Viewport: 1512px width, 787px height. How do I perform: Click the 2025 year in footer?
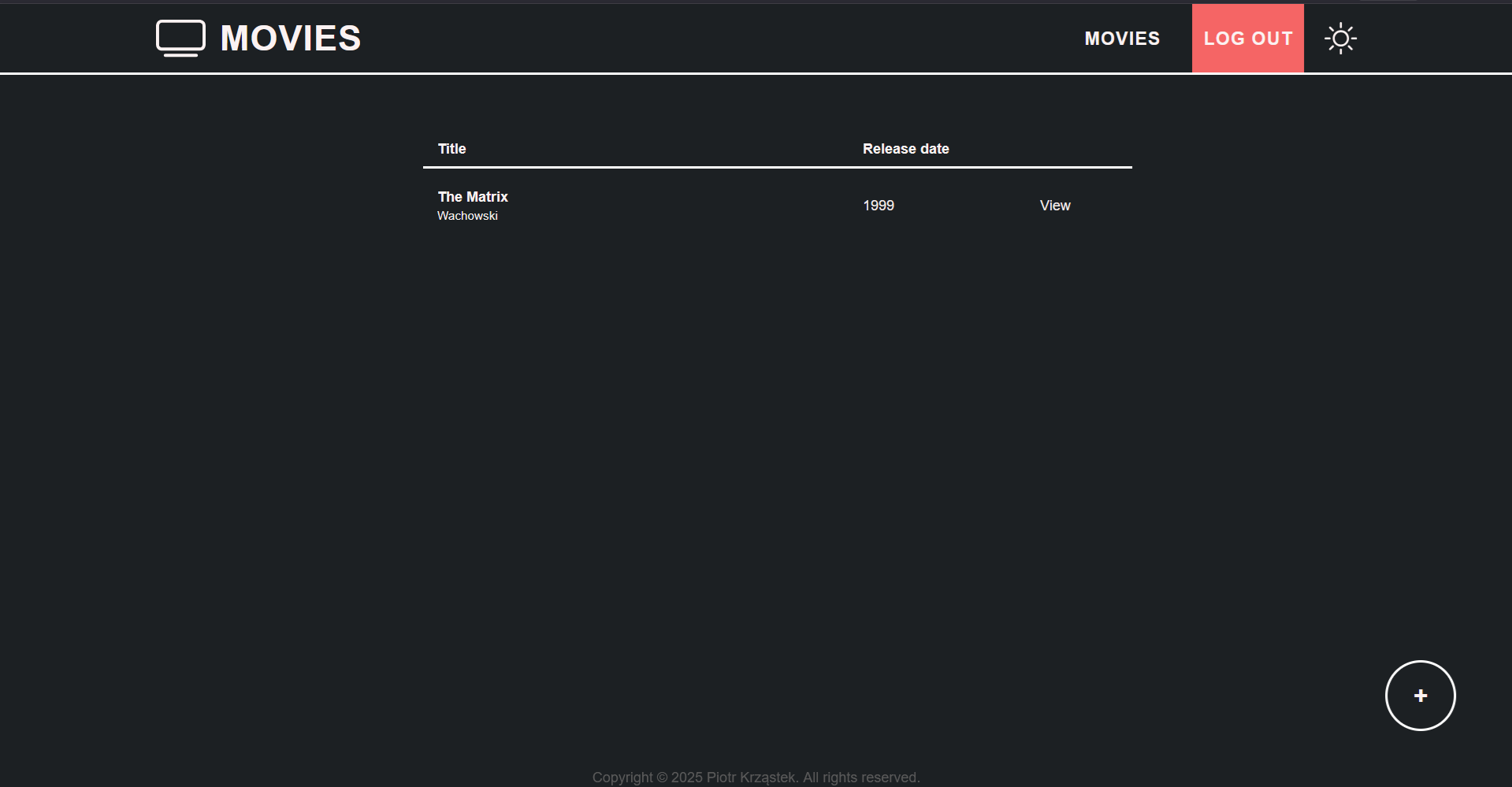tap(686, 778)
